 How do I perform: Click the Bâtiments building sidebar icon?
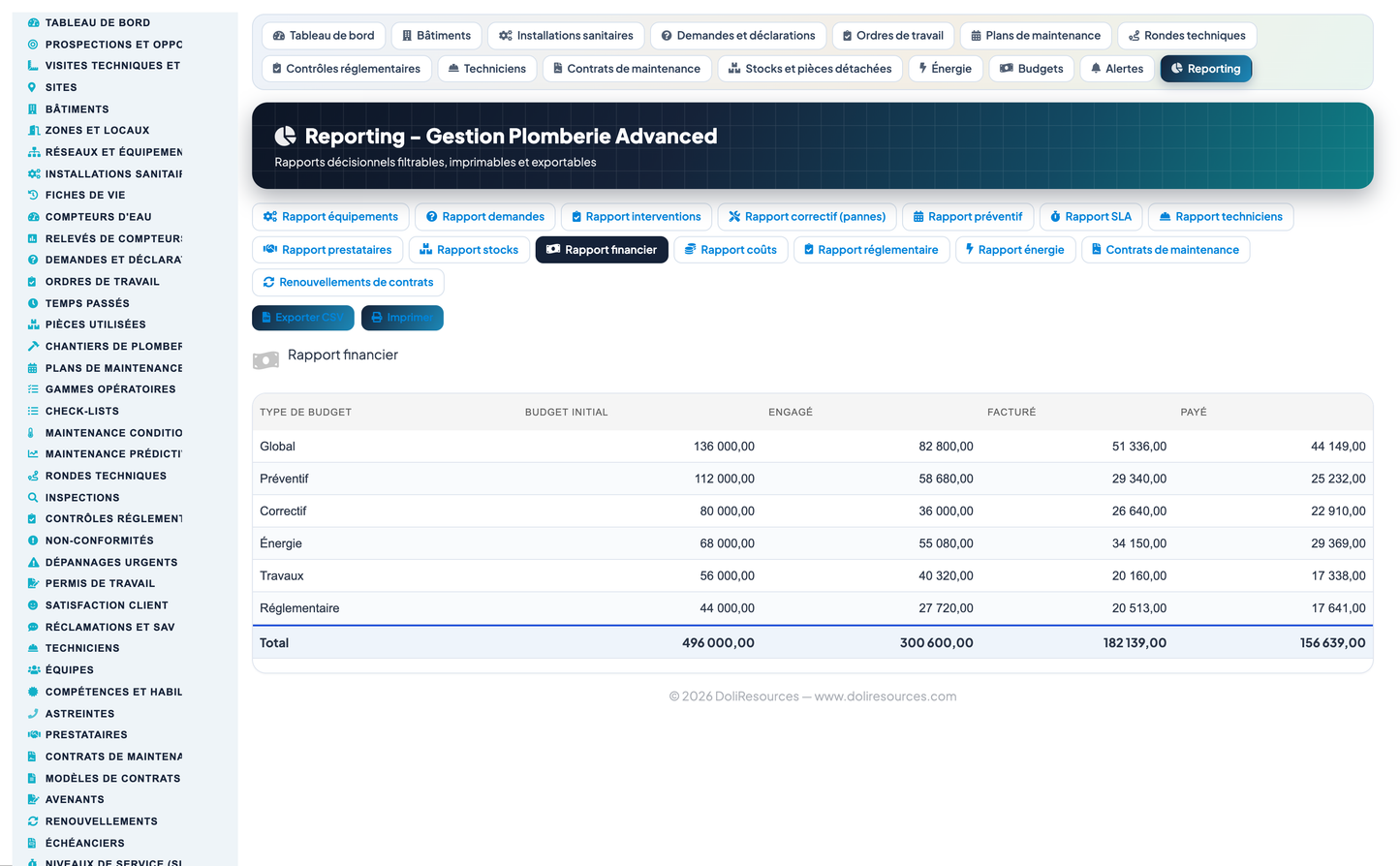[x=33, y=109]
